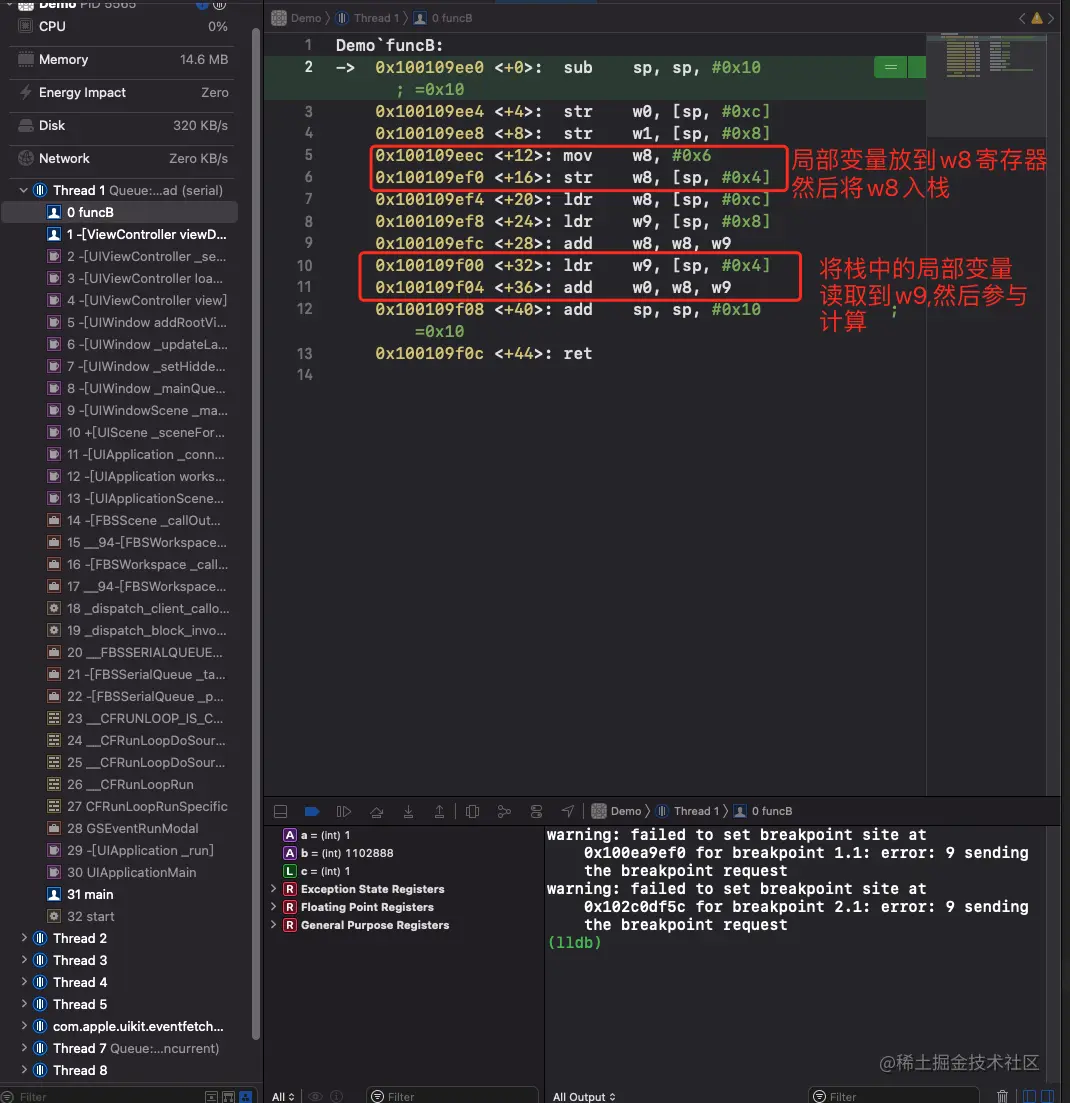Click Thread 1 in debug bar path

[x=687, y=811]
